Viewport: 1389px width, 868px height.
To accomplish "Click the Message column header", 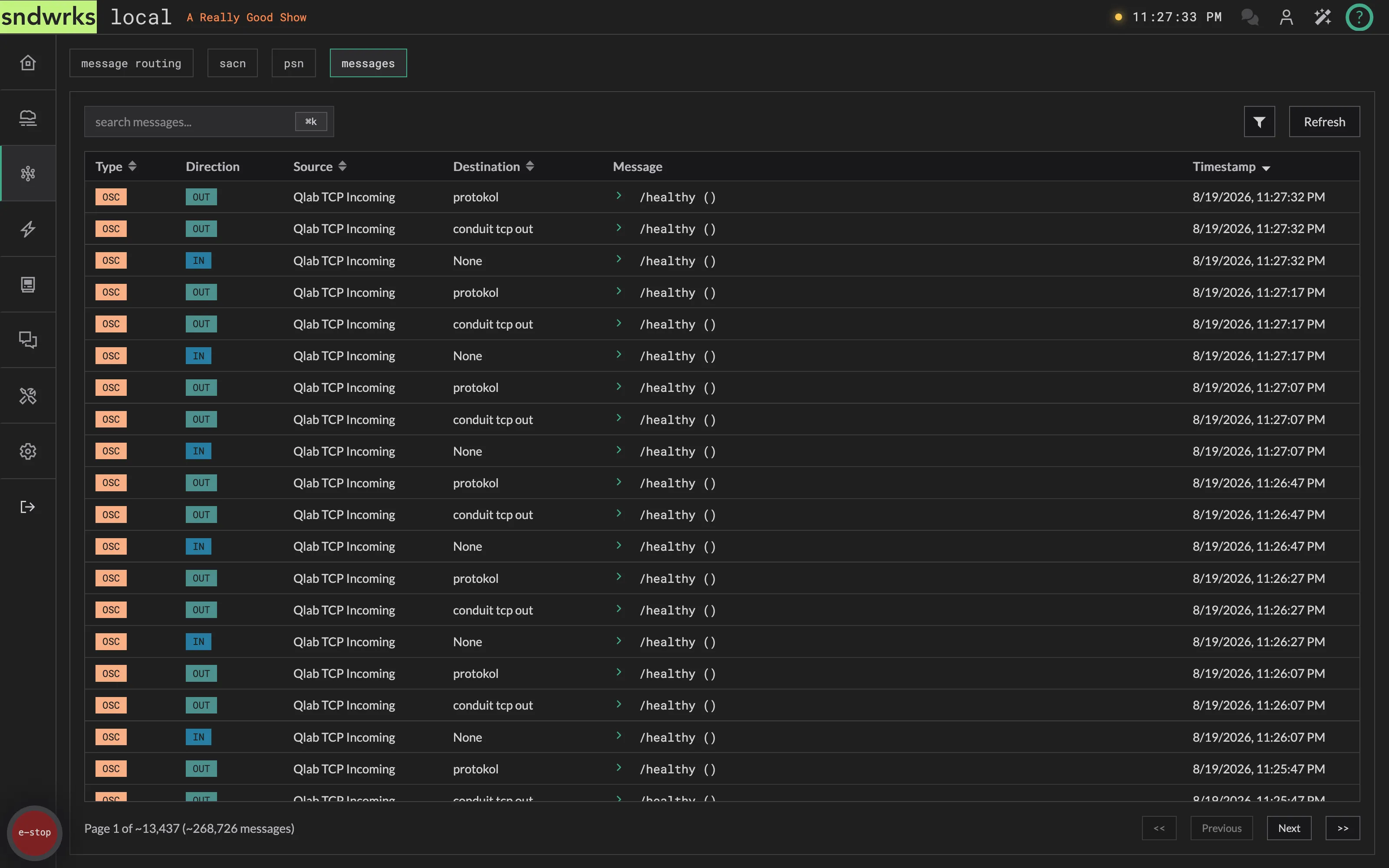I will [x=637, y=167].
